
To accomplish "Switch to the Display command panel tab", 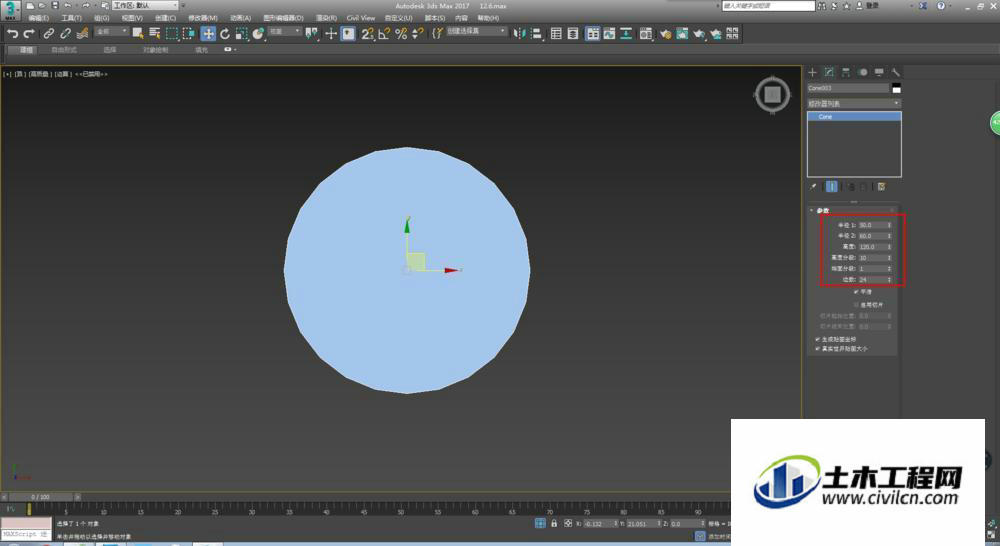I will (x=879, y=72).
